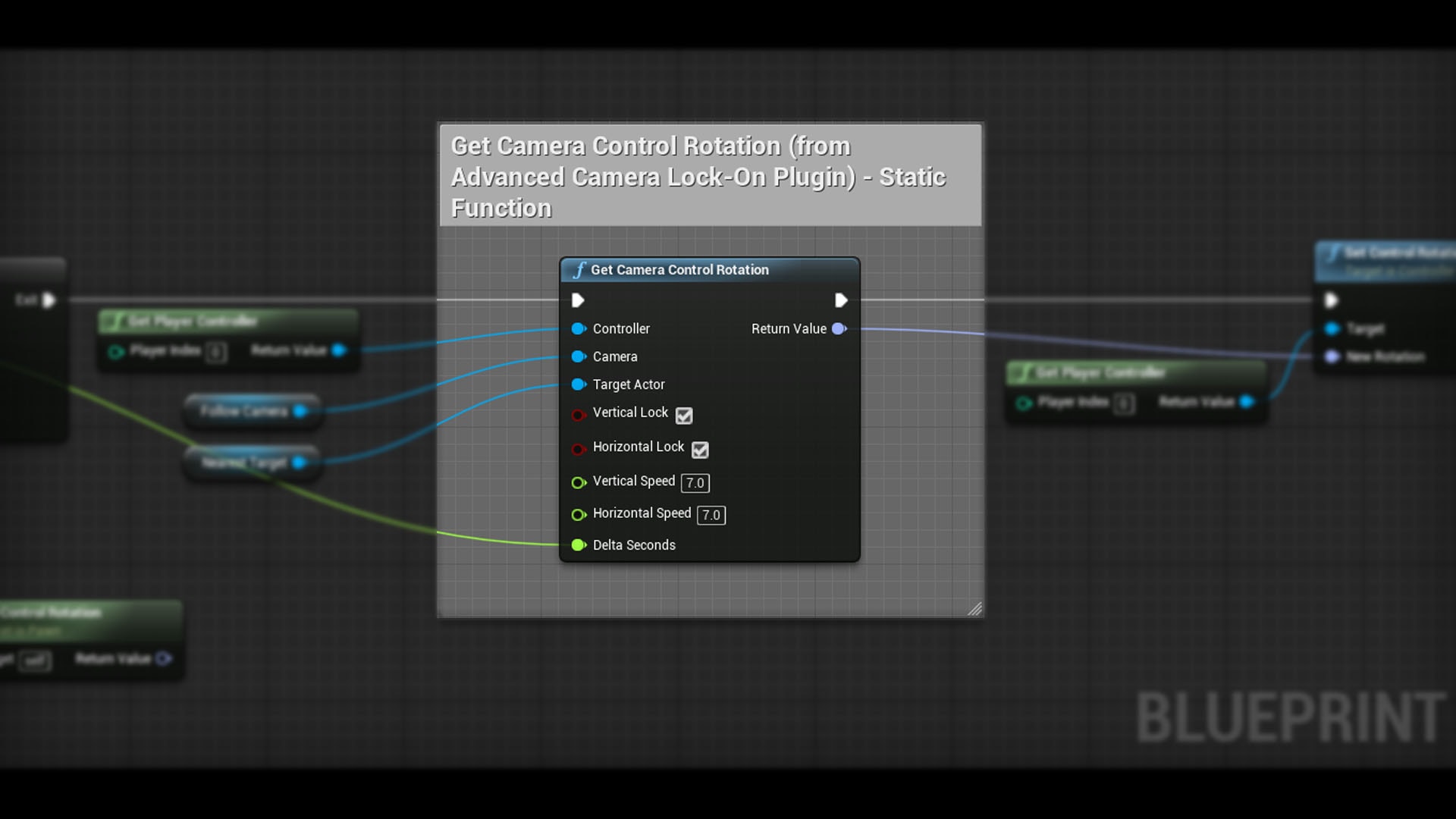Click the Horizontal Speed value field

[x=711, y=515]
